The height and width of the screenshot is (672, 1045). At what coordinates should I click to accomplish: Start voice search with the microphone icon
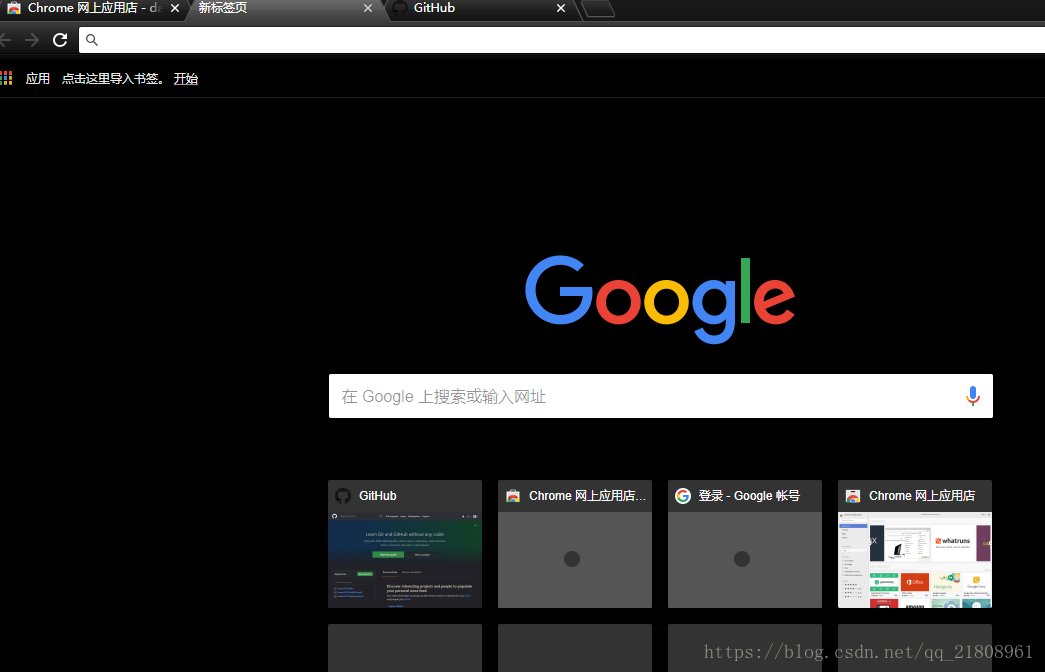click(972, 396)
